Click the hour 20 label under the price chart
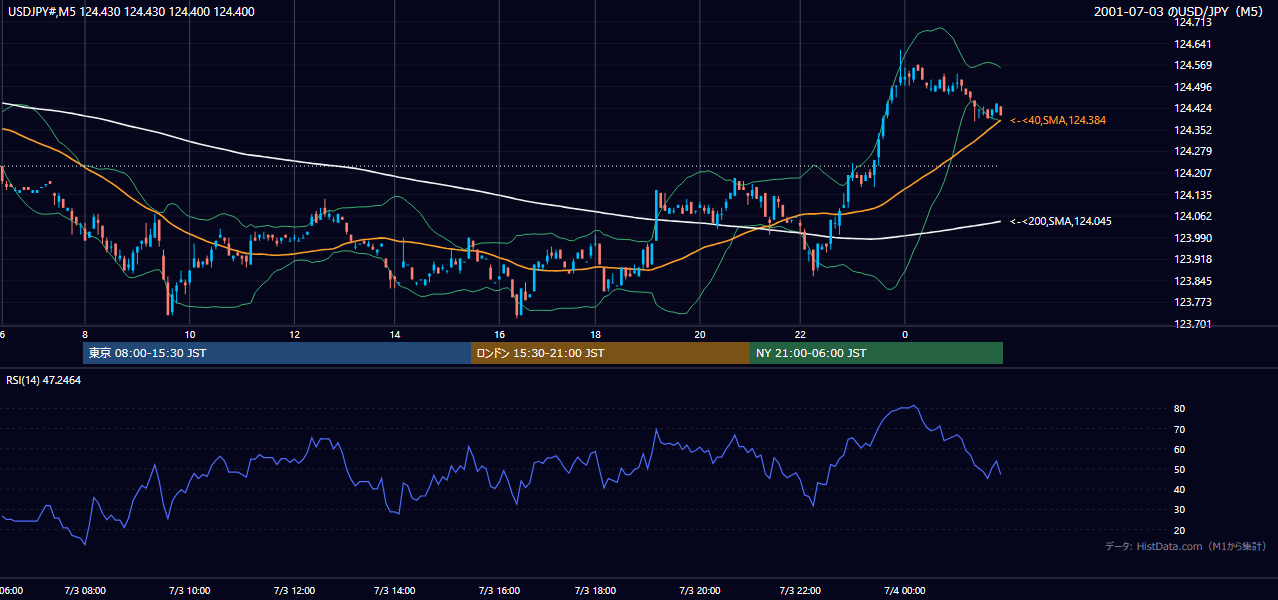The height and width of the screenshot is (600, 1278). 700,334
